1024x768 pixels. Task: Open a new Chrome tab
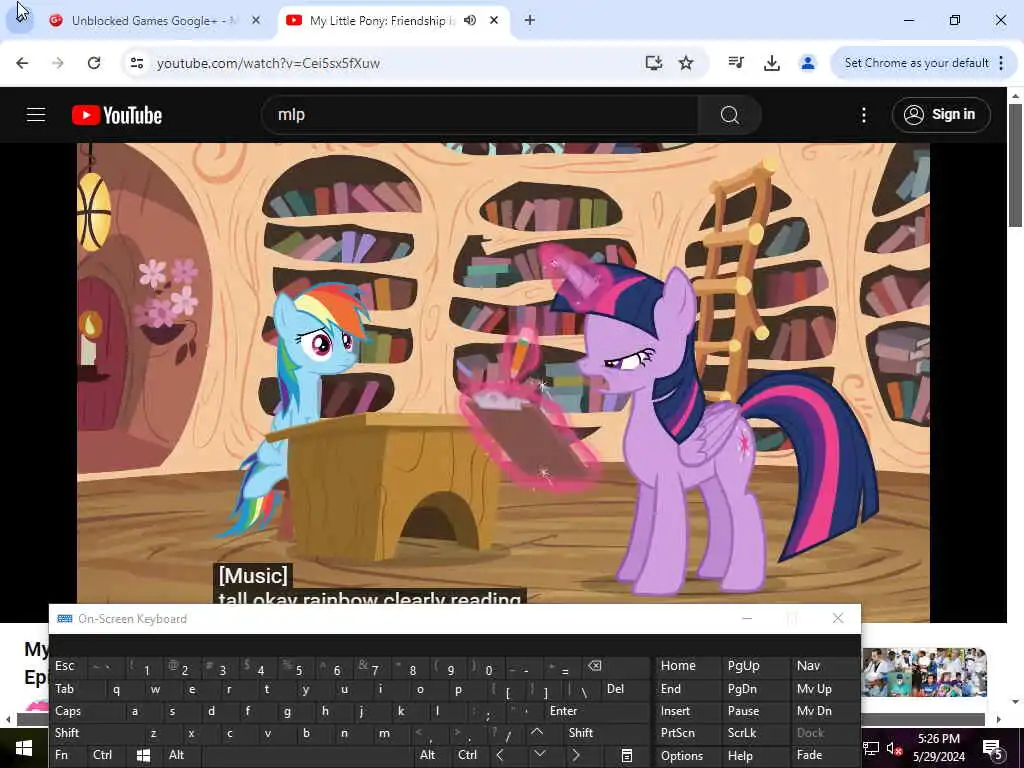tap(530, 20)
